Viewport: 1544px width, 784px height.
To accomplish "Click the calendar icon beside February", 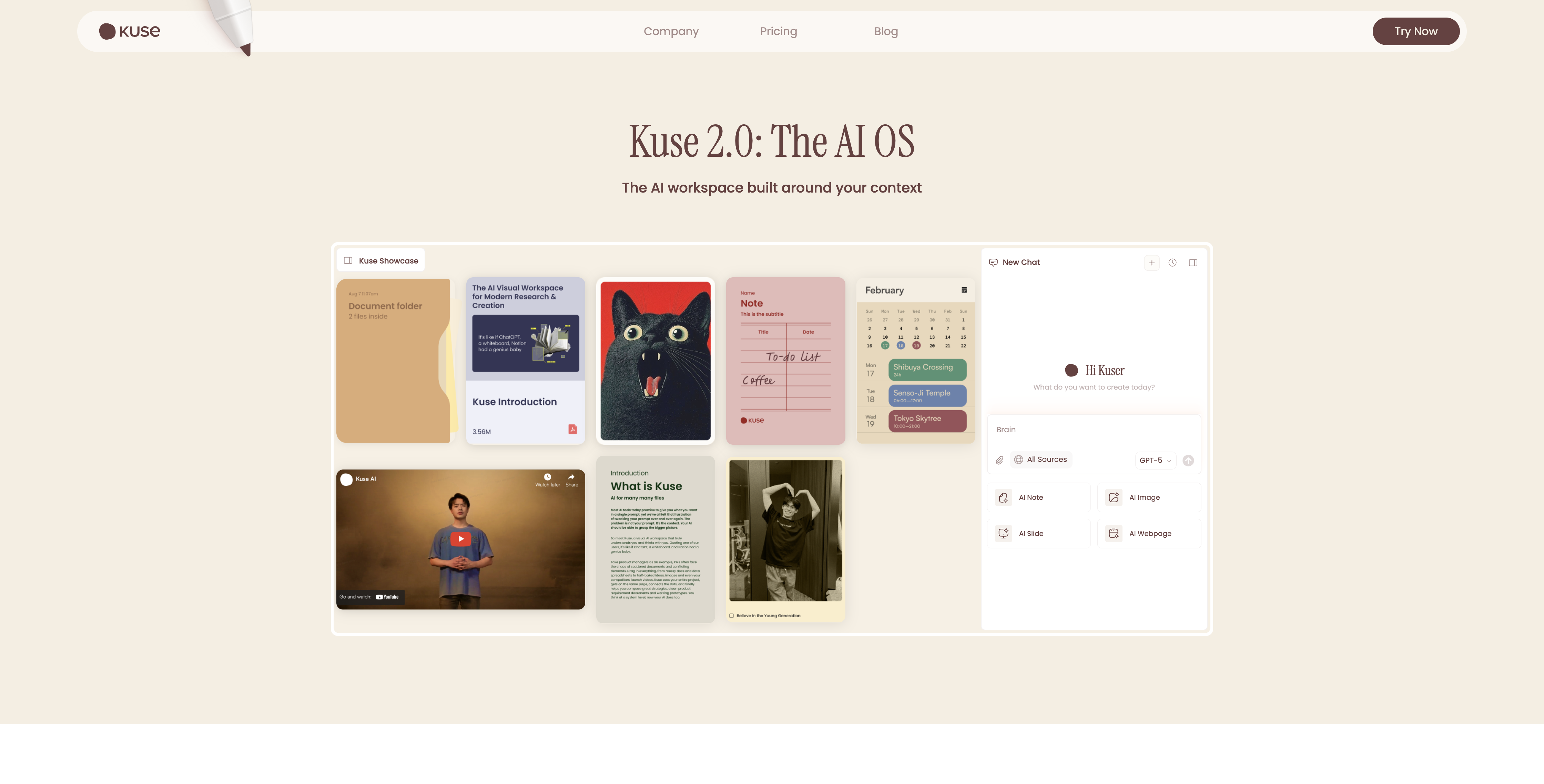I will coord(964,290).
